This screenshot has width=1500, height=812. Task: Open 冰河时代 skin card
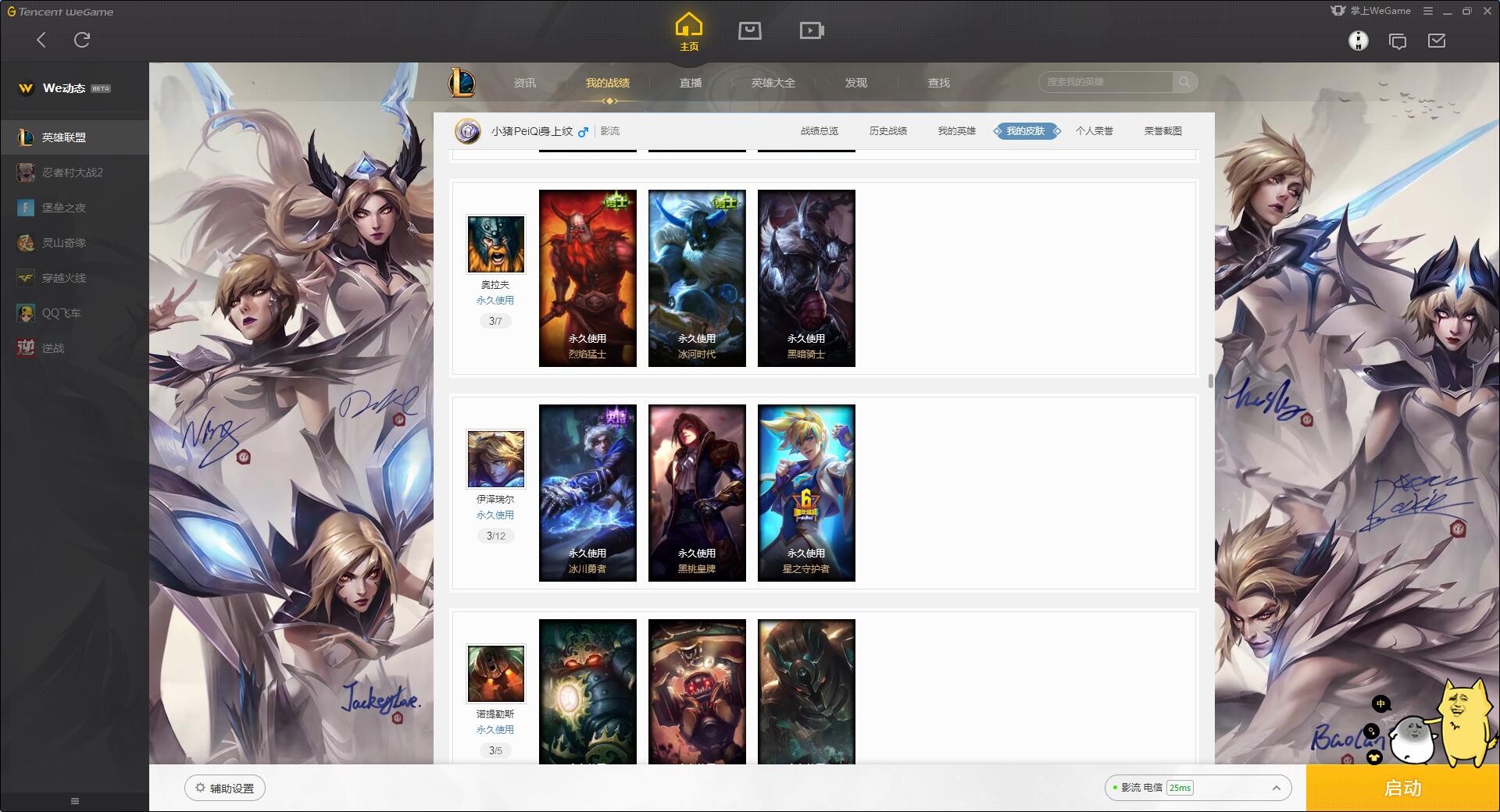click(x=697, y=278)
